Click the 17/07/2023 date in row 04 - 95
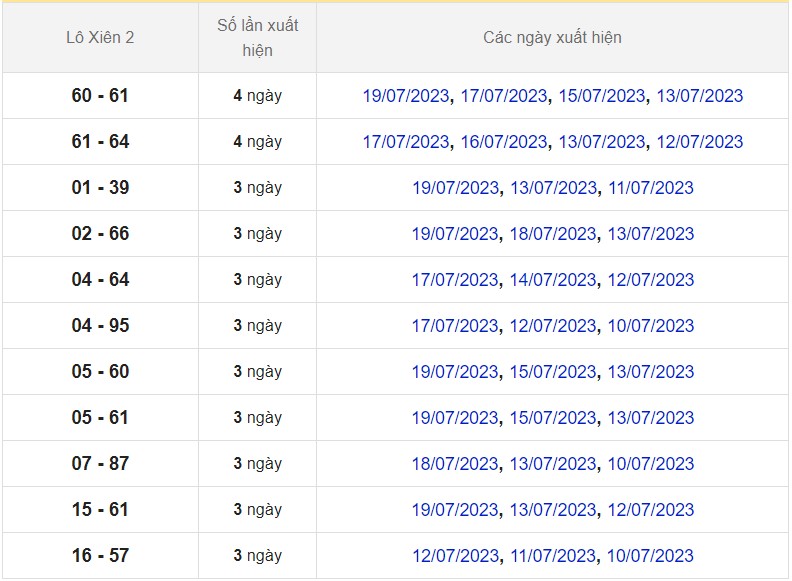The height and width of the screenshot is (581, 792). [x=455, y=326]
